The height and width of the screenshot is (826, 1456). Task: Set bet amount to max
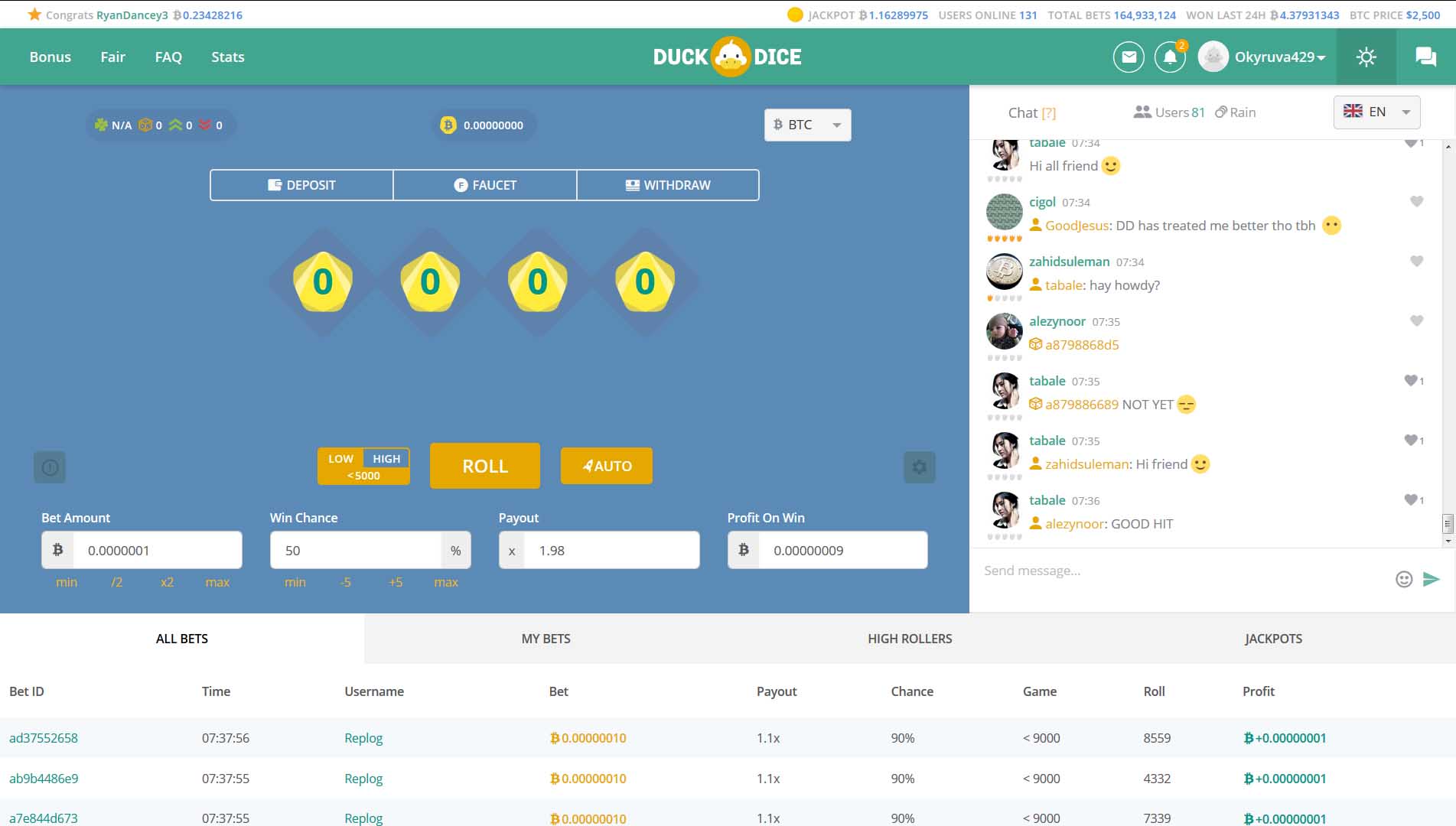217,582
